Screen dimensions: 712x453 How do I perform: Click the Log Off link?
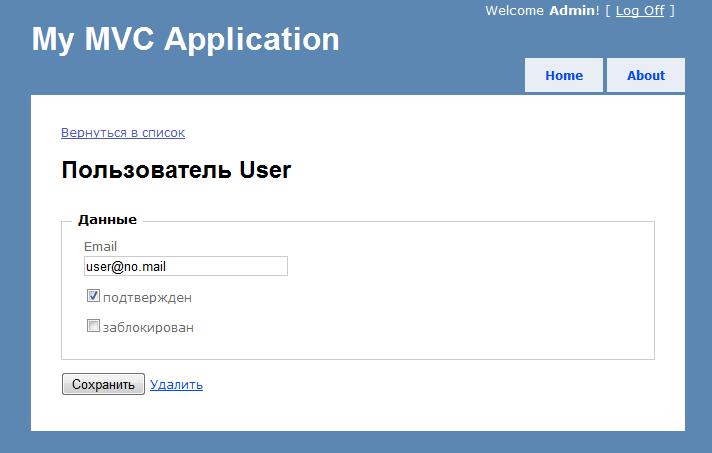[x=640, y=10]
